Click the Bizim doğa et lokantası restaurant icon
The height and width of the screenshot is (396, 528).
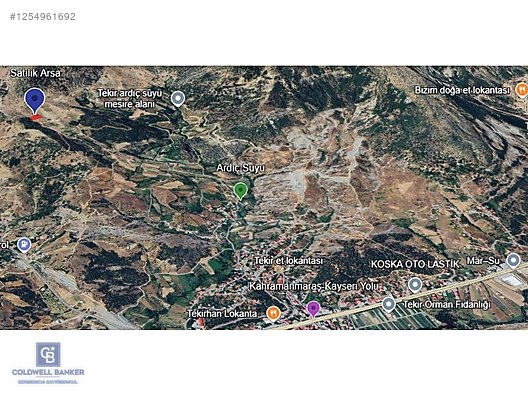pos(522,90)
